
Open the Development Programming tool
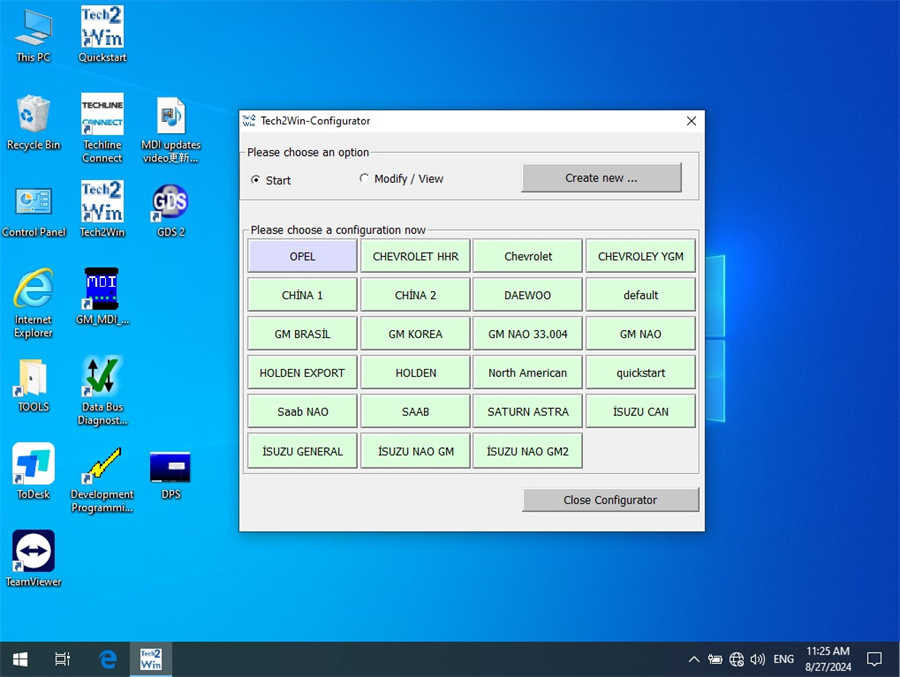101,468
